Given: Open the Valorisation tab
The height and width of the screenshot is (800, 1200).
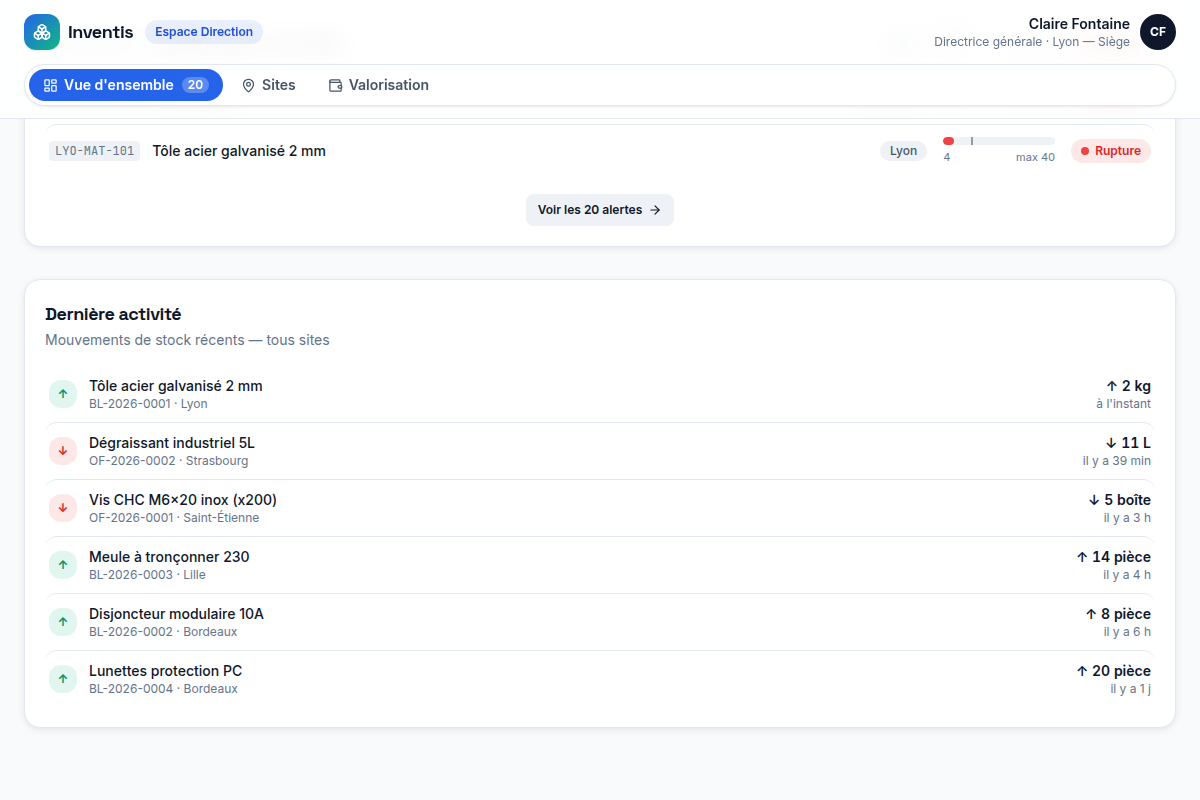Looking at the screenshot, I should (379, 85).
